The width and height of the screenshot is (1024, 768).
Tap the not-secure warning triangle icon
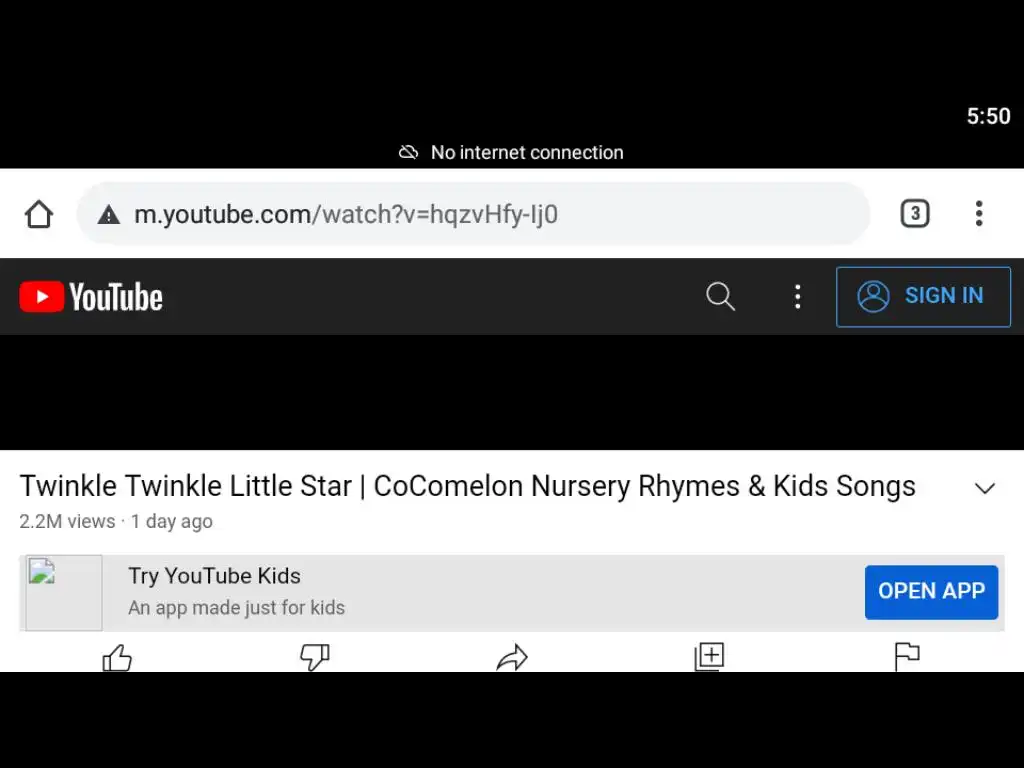pyautogui.click(x=108, y=215)
